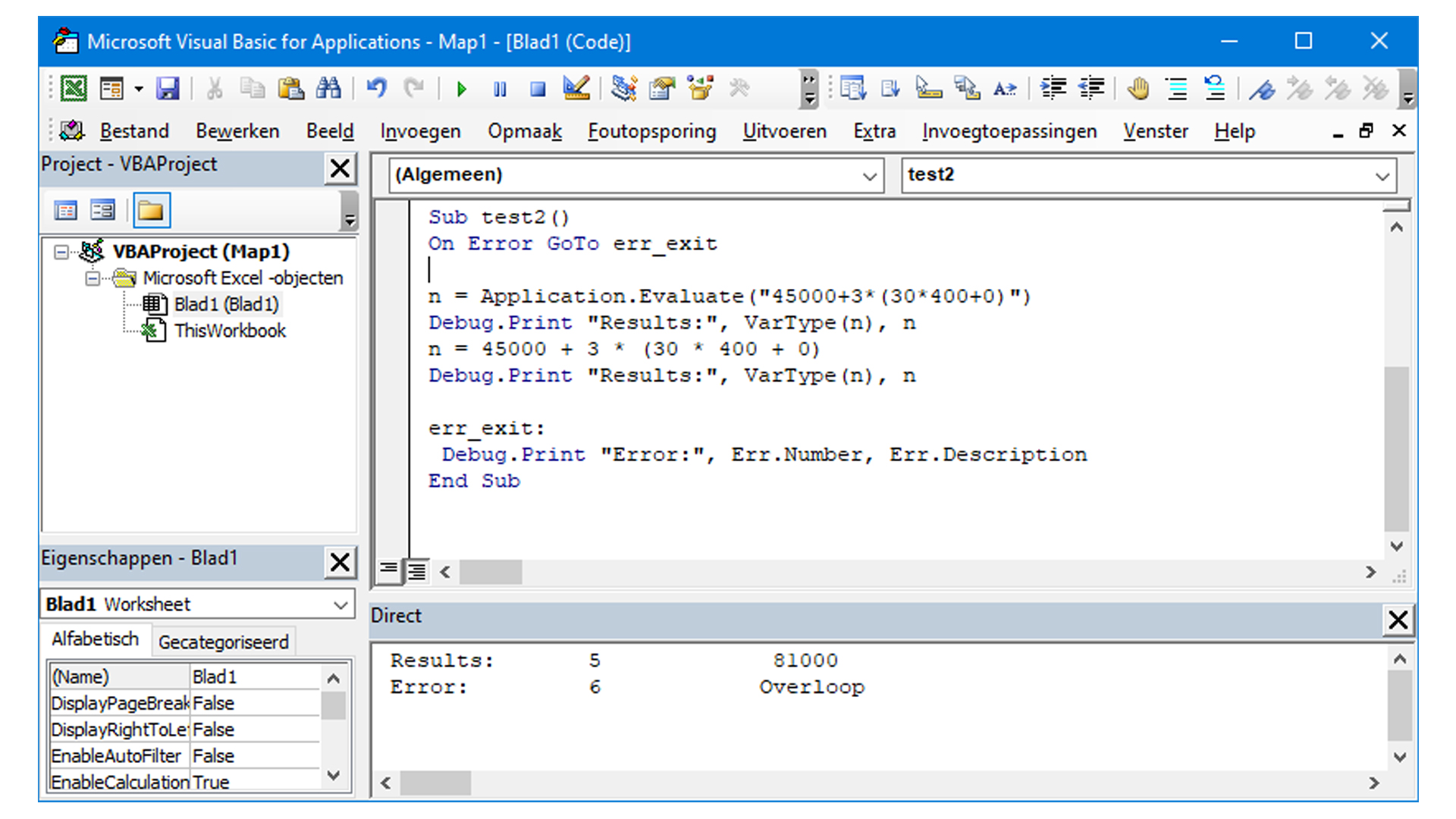
Task: Collapse the VBAProject (Map1) tree node
Action: coord(61,251)
